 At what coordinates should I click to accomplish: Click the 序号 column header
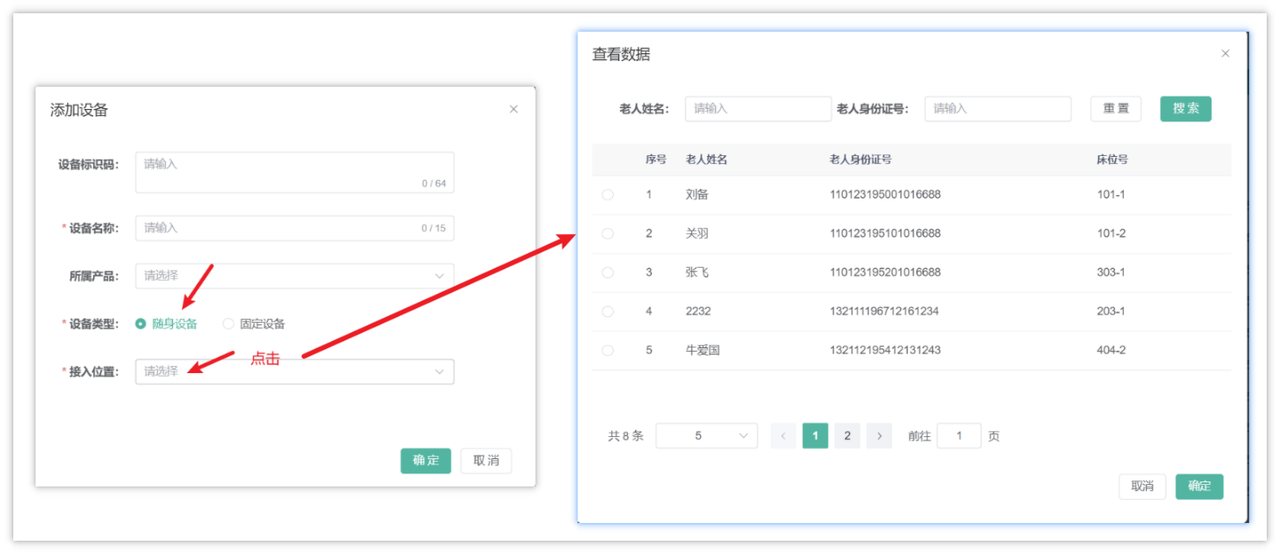click(656, 160)
